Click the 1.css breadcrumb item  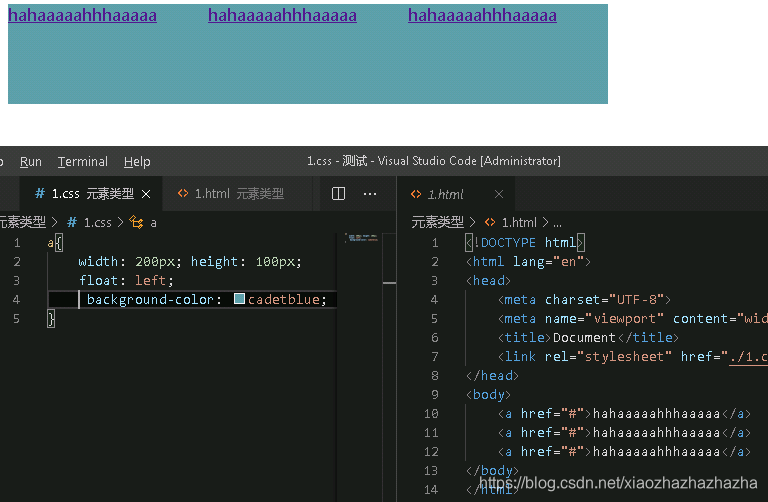97,223
